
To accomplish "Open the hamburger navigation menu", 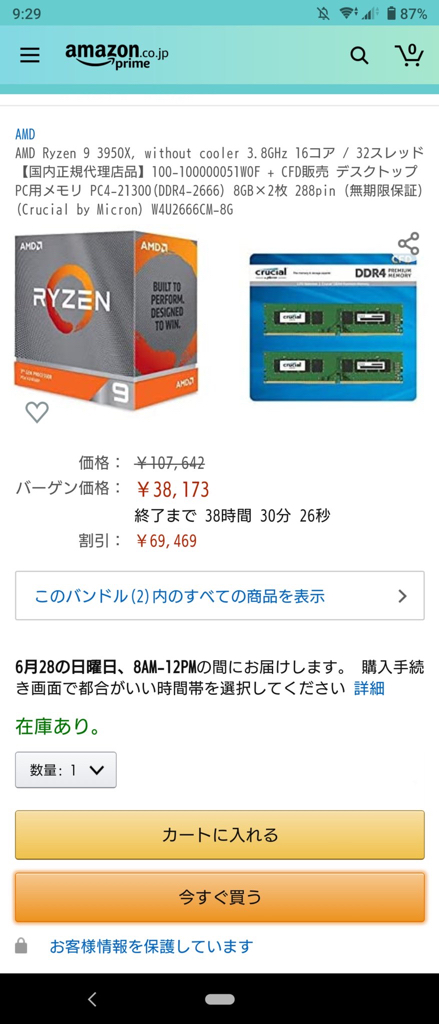I will coord(29,56).
